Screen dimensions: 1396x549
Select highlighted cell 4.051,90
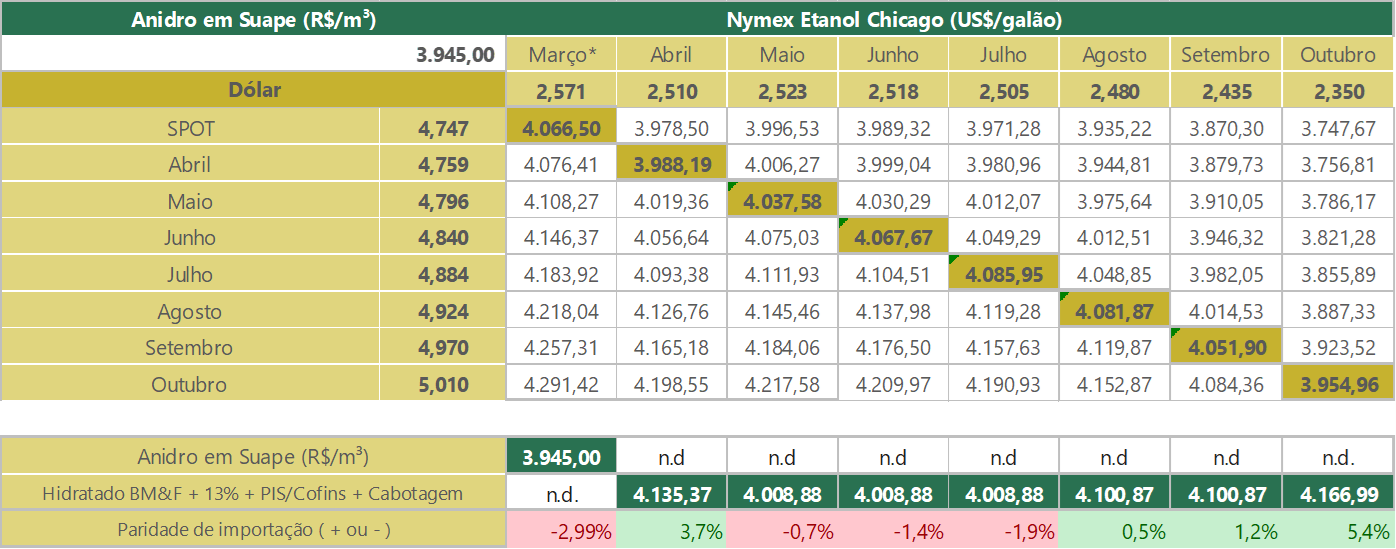1225,348
